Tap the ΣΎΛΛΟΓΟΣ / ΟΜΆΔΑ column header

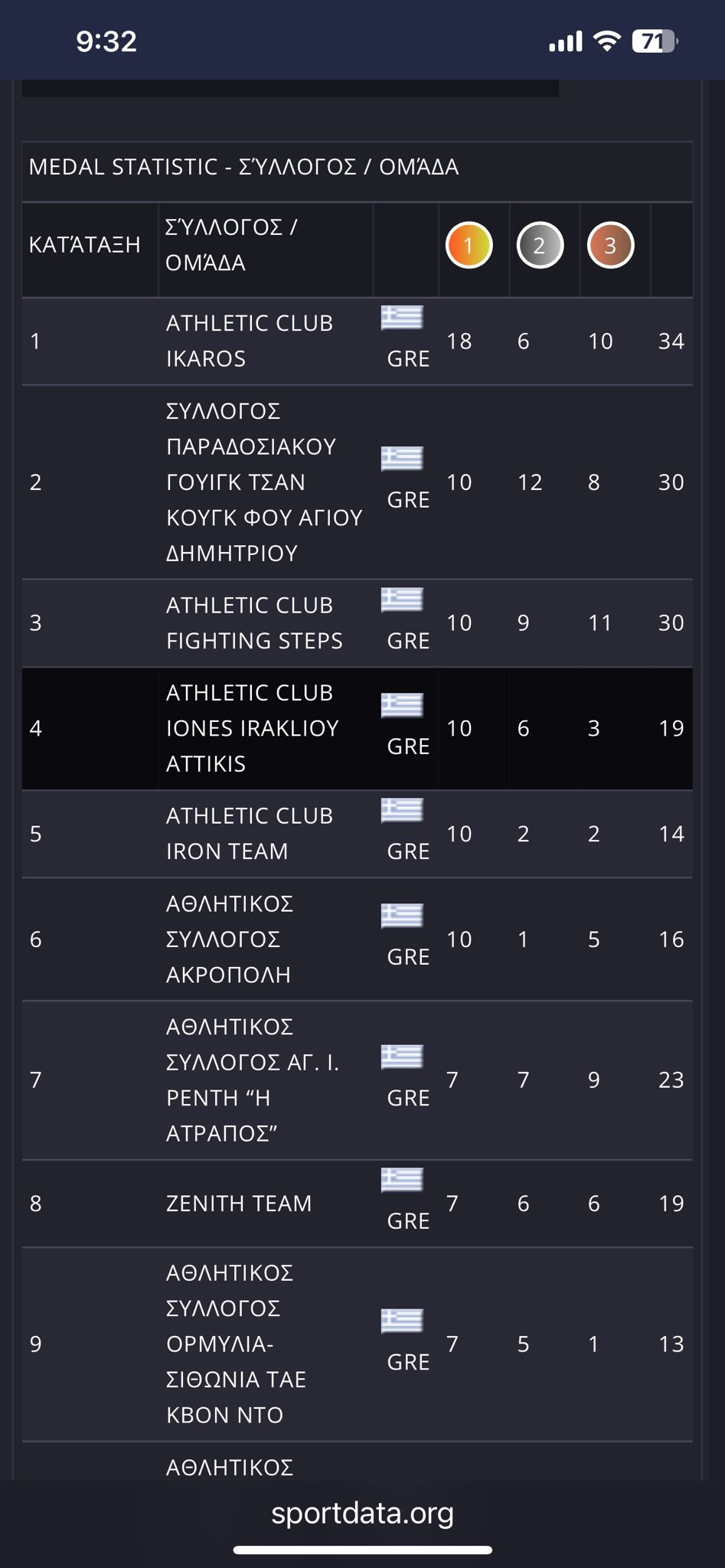point(231,245)
